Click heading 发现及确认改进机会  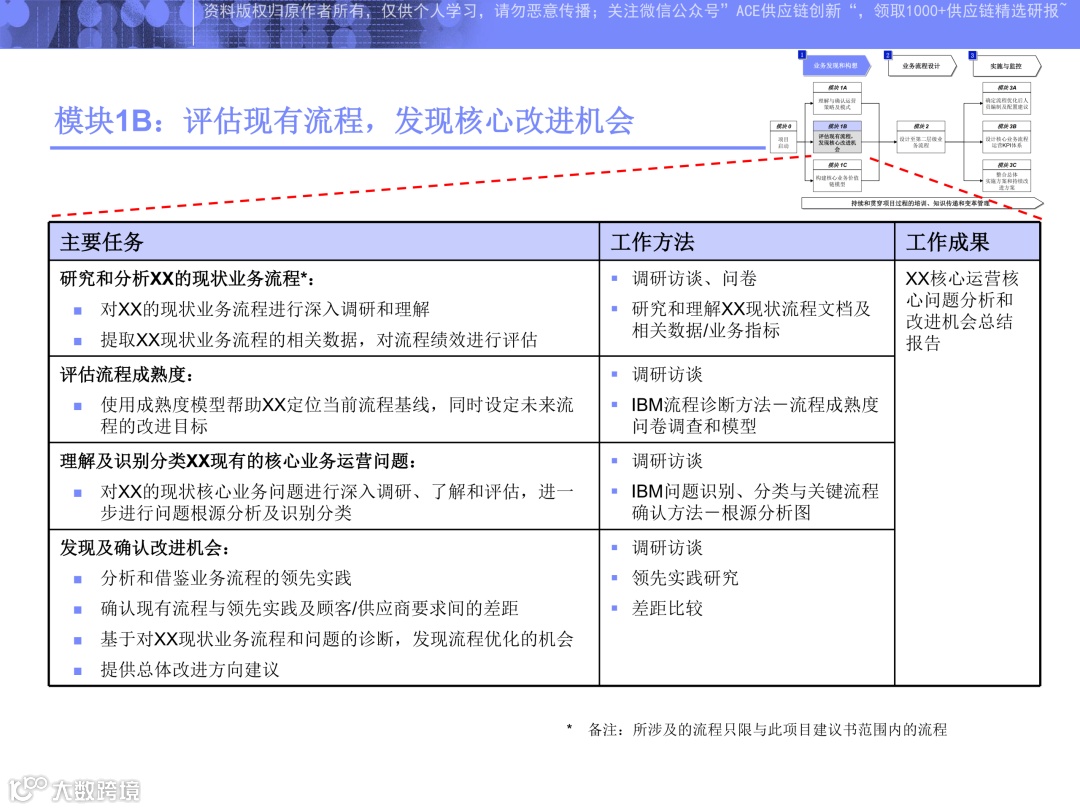145,548
